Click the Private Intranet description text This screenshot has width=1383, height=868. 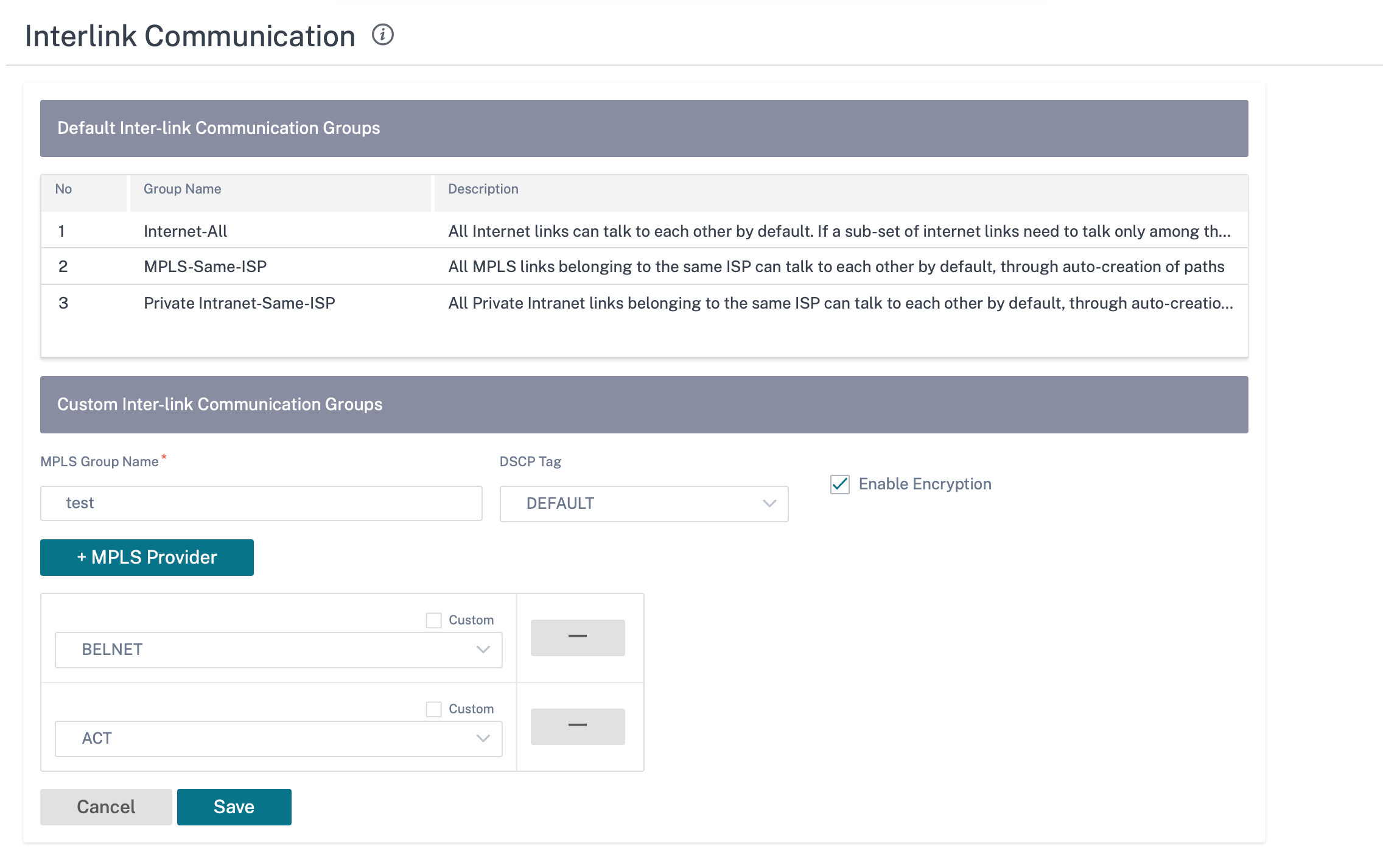coord(841,303)
